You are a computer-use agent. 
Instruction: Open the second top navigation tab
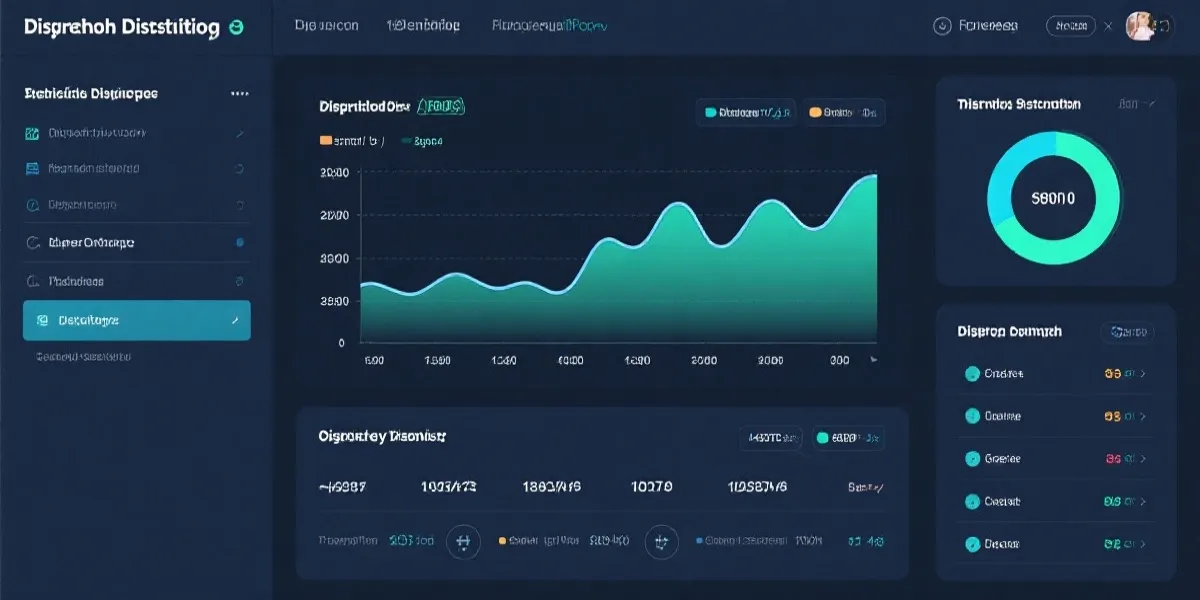pyautogui.click(x=423, y=26)
